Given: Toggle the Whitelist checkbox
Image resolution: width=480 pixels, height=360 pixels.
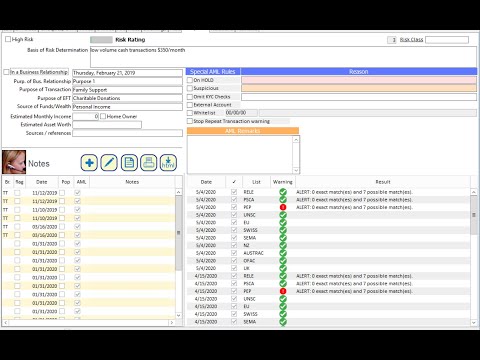Looking at the screenshot, I should [x=190, y=113].
